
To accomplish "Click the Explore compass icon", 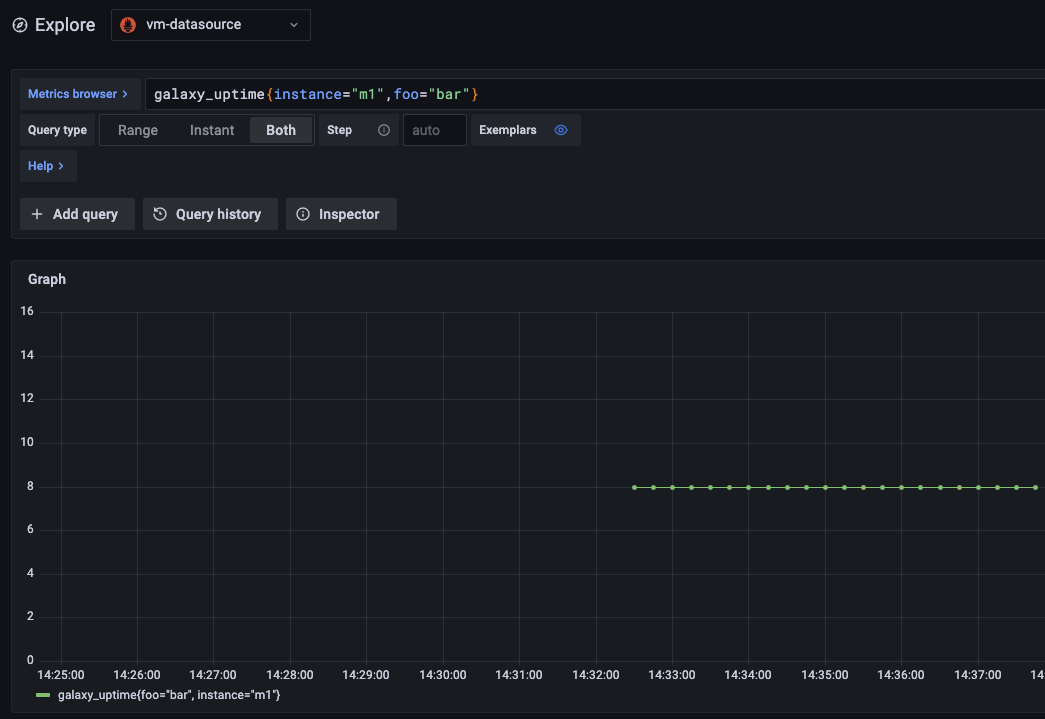I will pyautogui.click(x=20, y=25).
